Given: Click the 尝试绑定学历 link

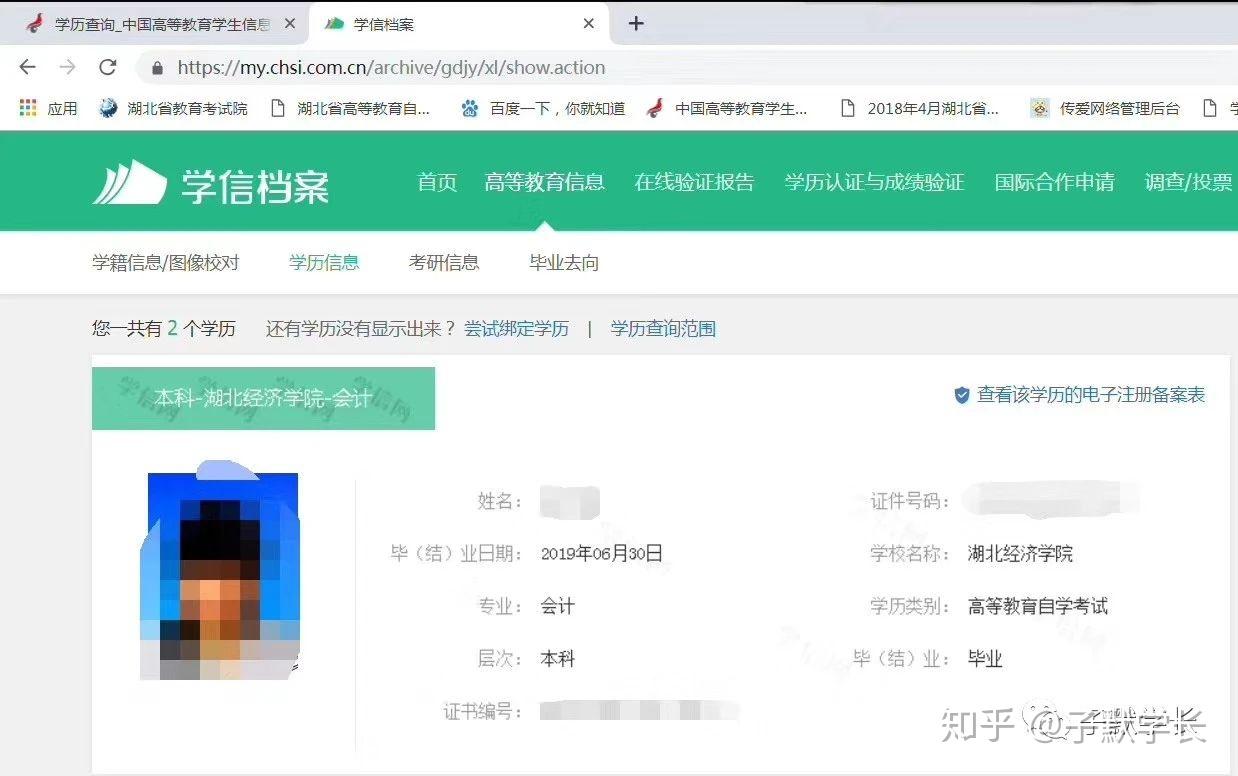Looking at the screenshot, I should click(516, 329).
